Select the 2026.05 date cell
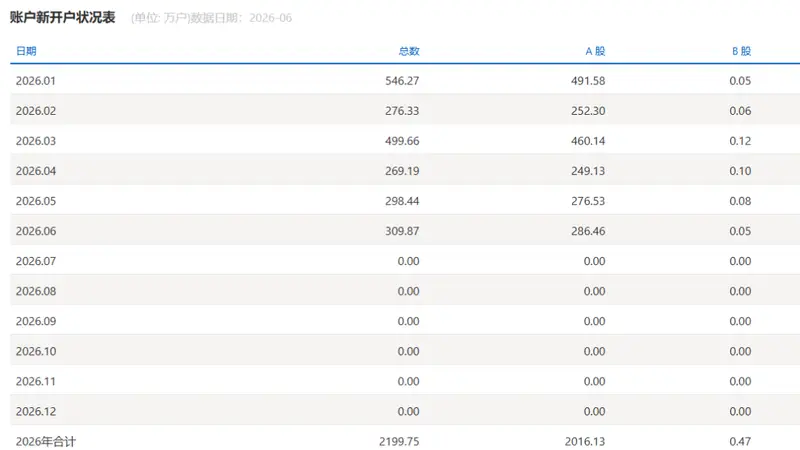This screenshot has height=450, width=800. pyautogui.click(x=36, y=201)
